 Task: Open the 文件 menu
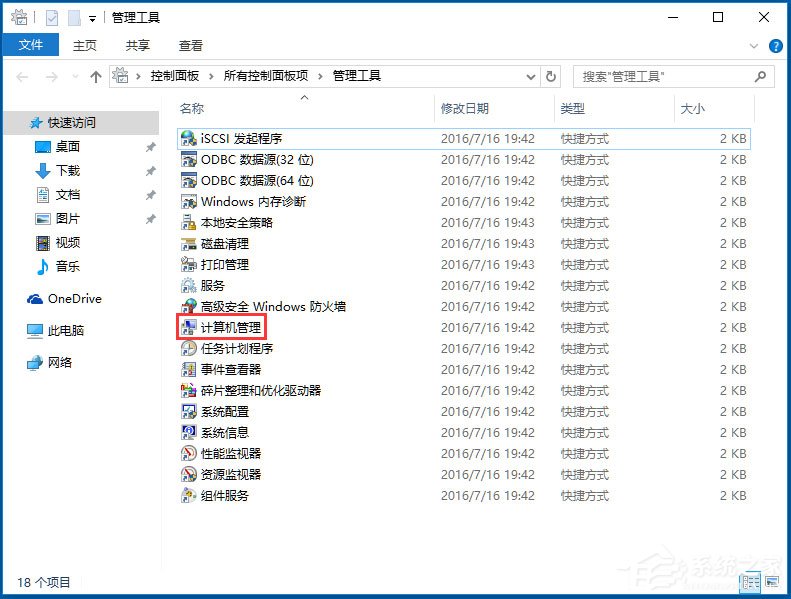tap(30, 45)
